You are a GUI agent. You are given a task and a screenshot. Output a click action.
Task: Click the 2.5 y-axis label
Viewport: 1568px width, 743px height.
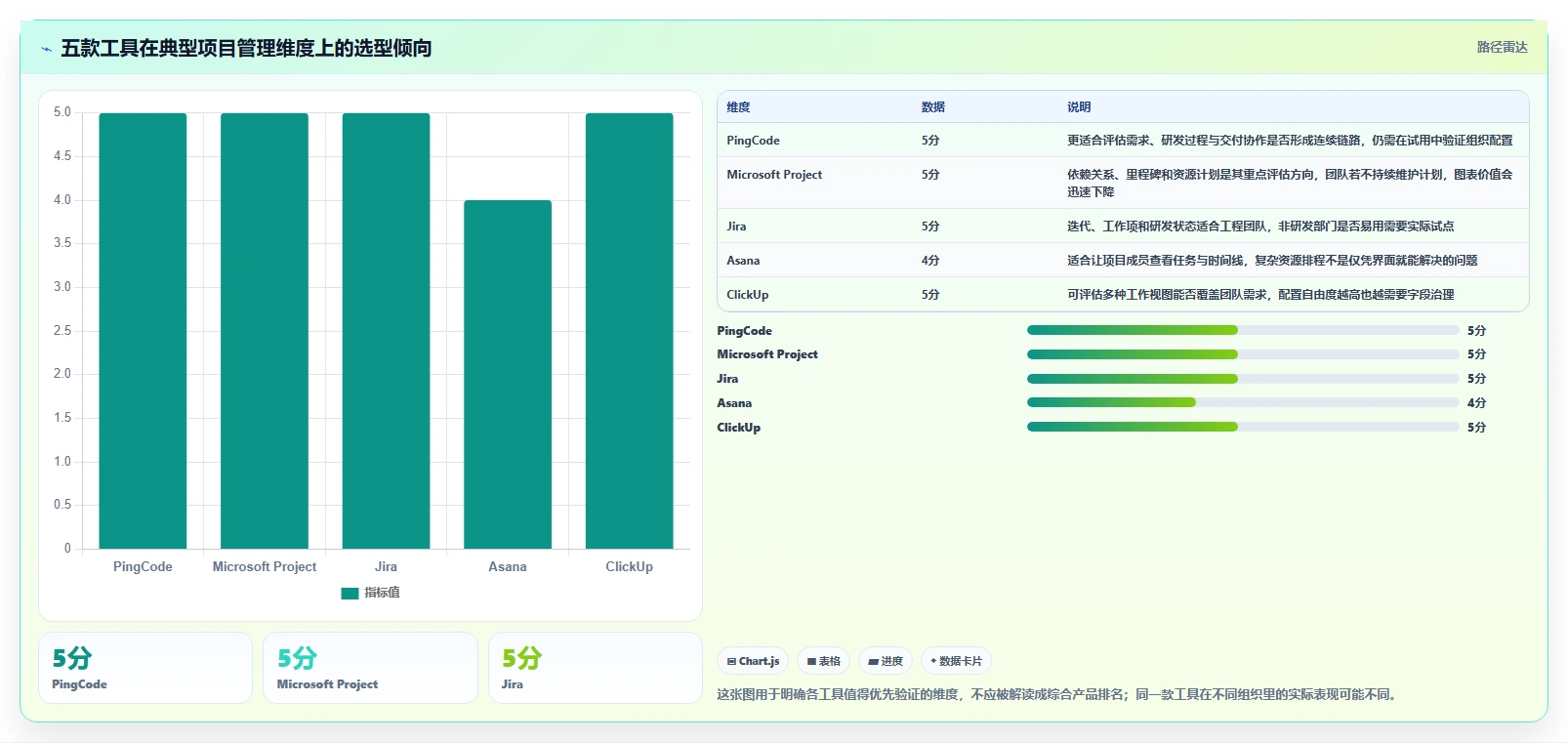(x=62, y=331)
